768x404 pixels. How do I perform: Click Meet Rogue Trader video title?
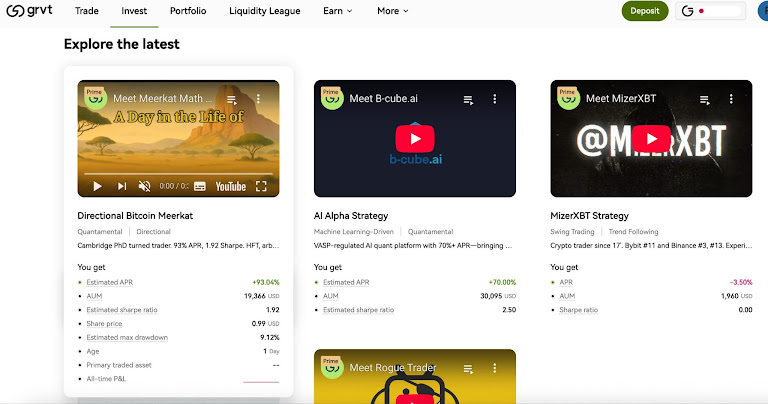pyautogui.click(x=393, y=368)
